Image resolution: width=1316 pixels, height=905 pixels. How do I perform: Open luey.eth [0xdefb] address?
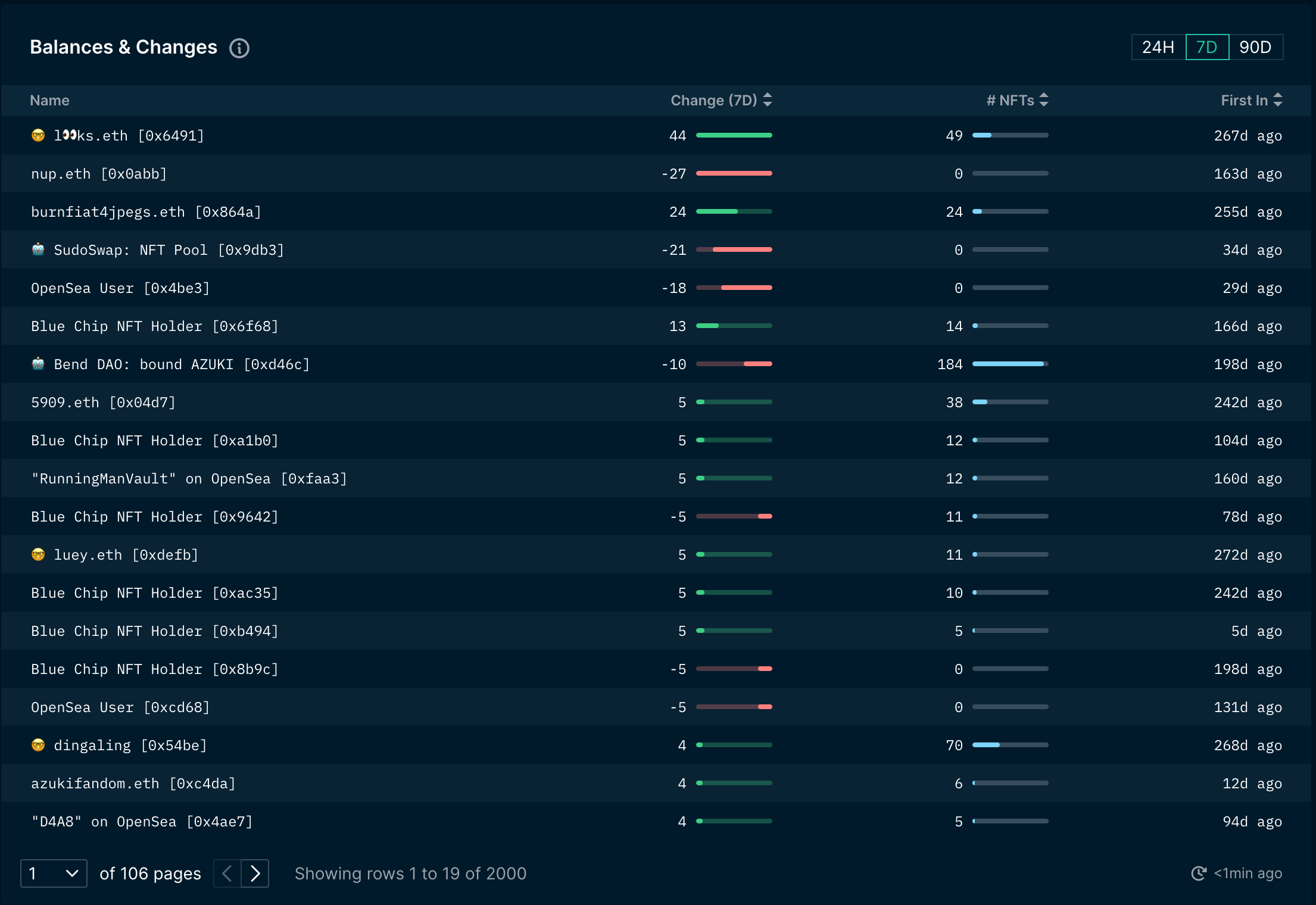point(126,555)
